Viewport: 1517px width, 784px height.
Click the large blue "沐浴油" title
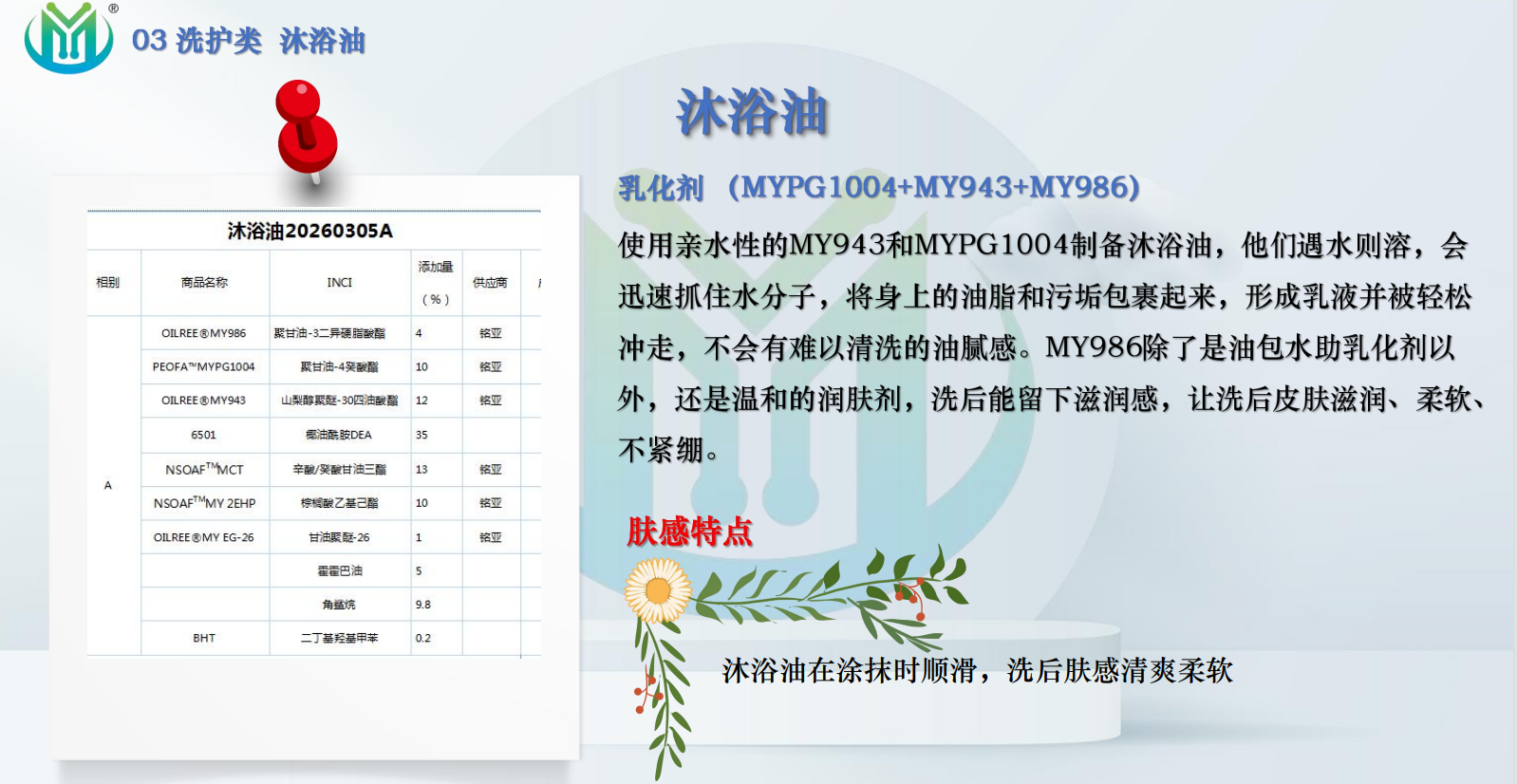pyautogui.click(x=752, y=112)
